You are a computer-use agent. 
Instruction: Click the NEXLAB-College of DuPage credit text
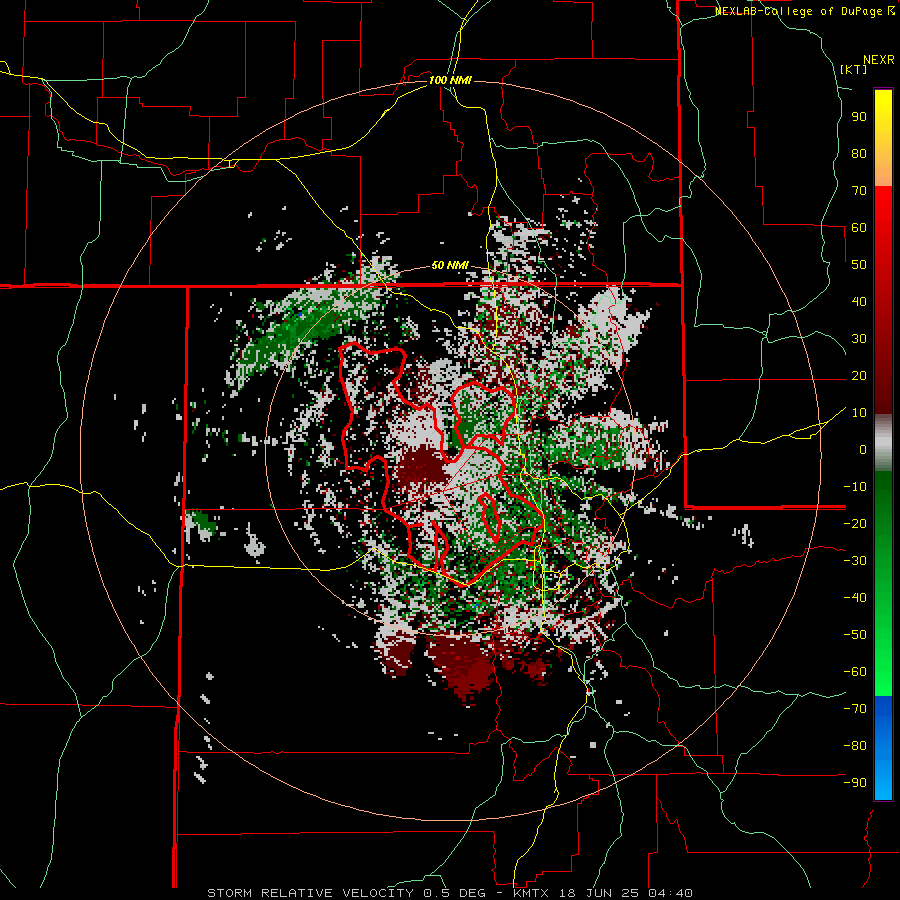[805, 11]
